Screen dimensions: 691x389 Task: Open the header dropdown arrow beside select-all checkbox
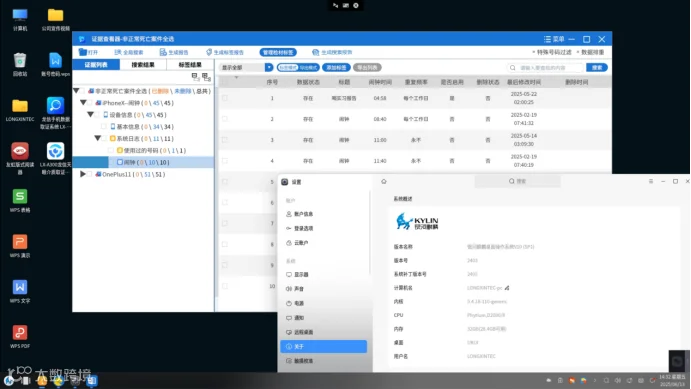tap(236, 78)
